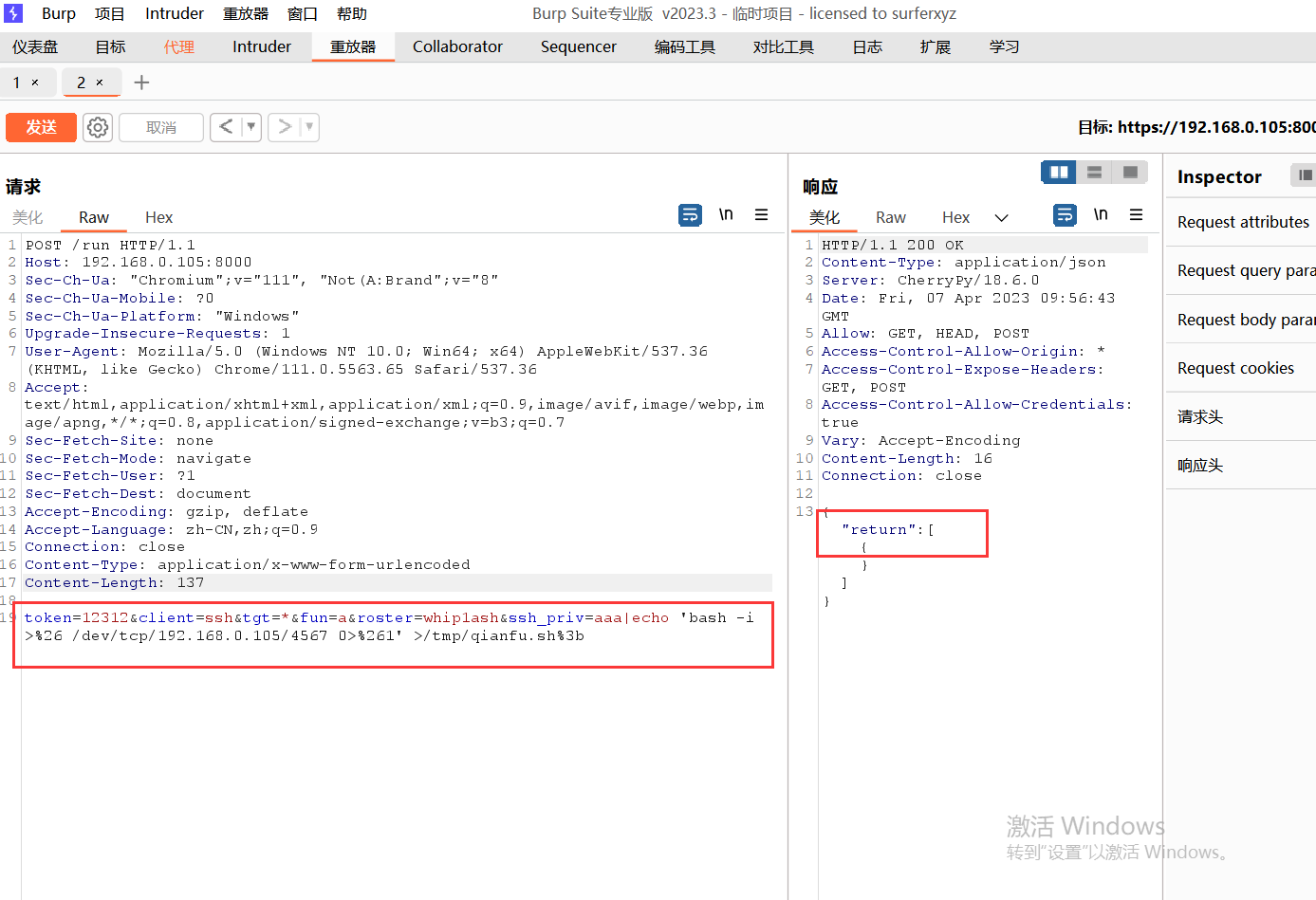Click the "return":[ line in response body
Viewport: 1316px width, 900px height.
(888, 529)
